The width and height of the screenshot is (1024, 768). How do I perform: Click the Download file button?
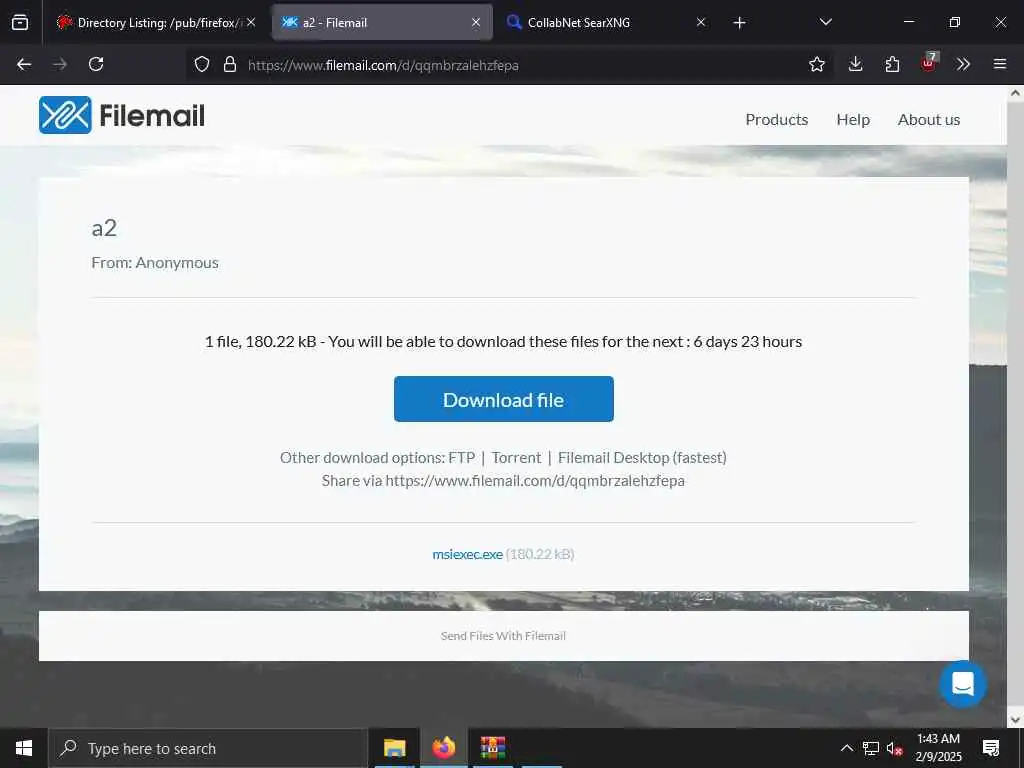coord(504,399)
